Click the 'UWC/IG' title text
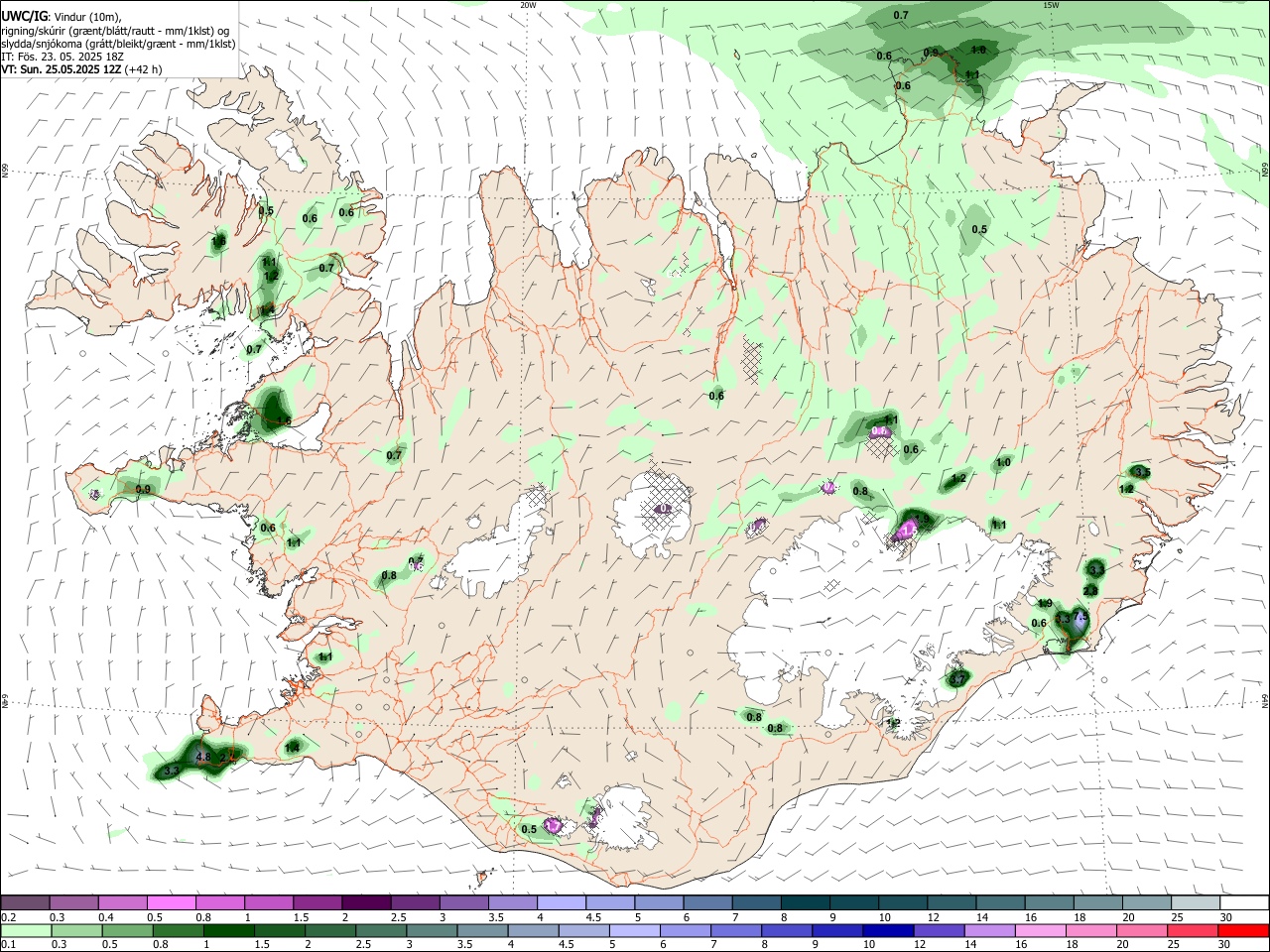This screenshot has height=952, width=1270. [24, 17]
